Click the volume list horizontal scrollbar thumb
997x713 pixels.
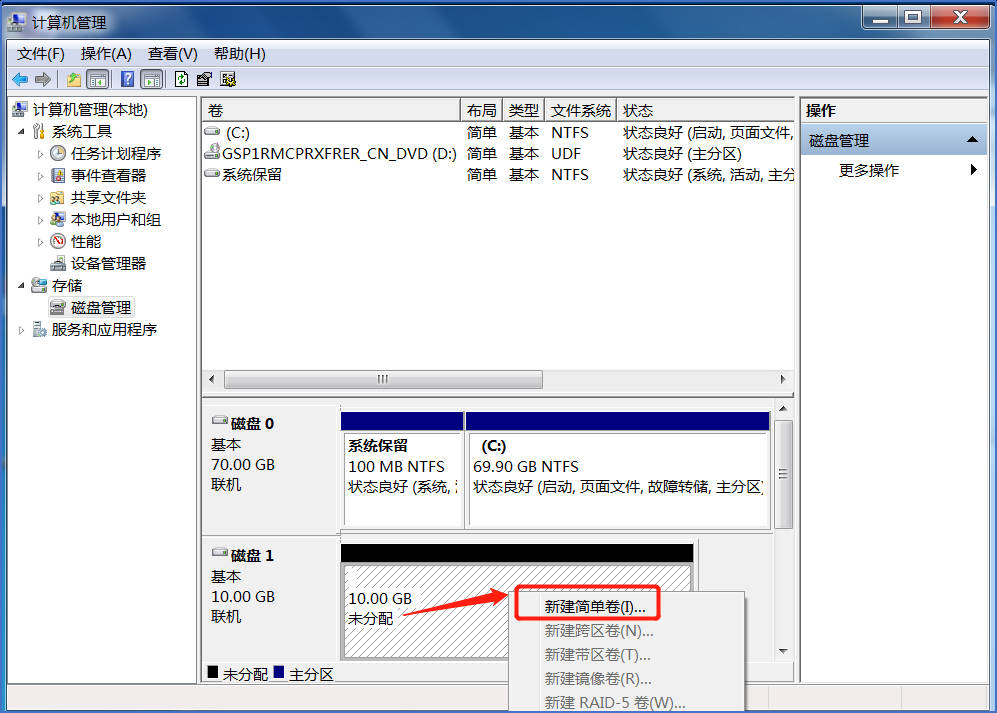[383, 379]
